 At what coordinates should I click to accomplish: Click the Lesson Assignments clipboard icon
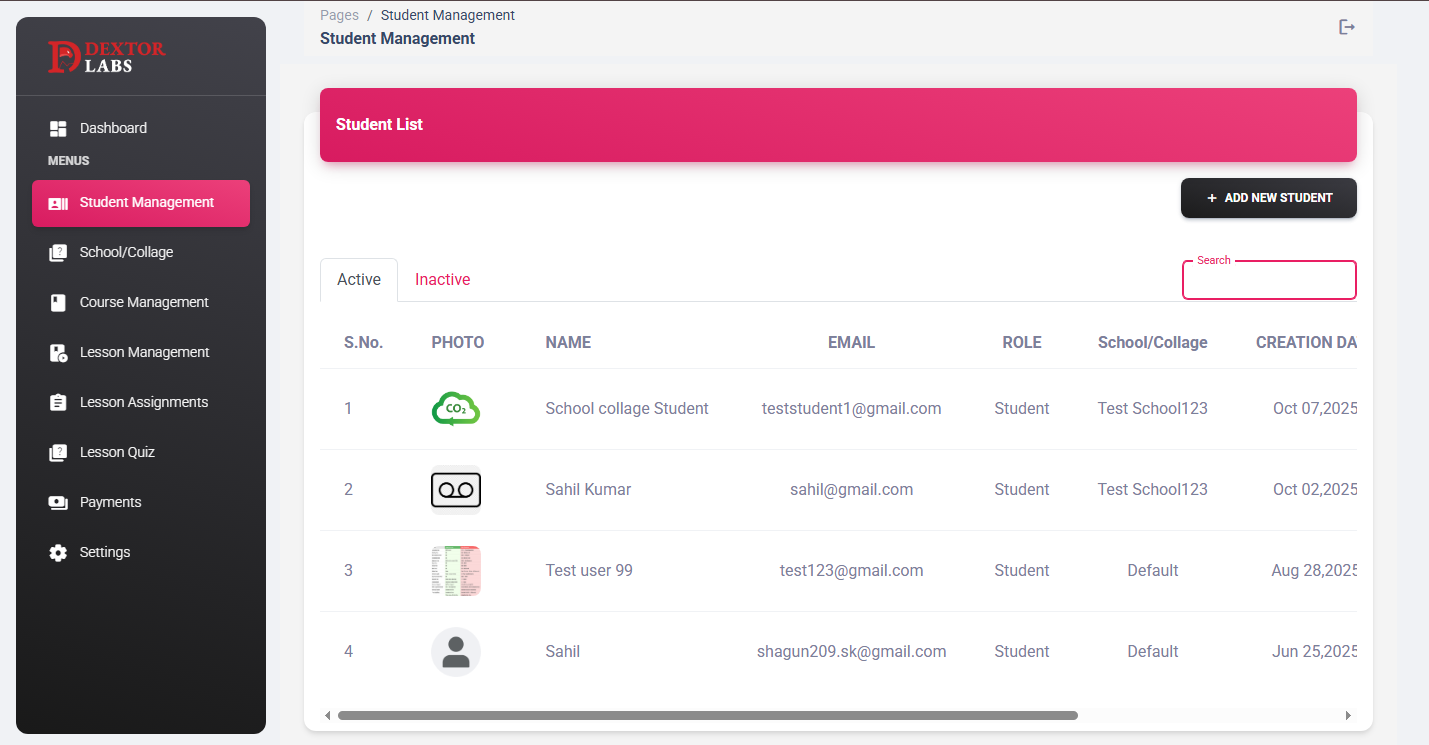tap(58, 402)
